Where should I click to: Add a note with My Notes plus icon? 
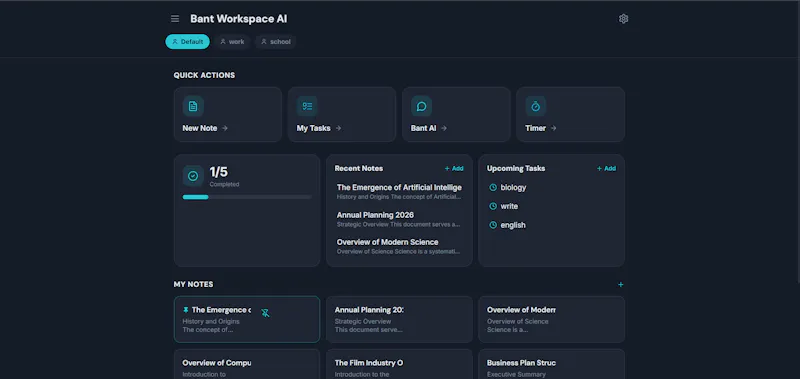coord(621,285)
